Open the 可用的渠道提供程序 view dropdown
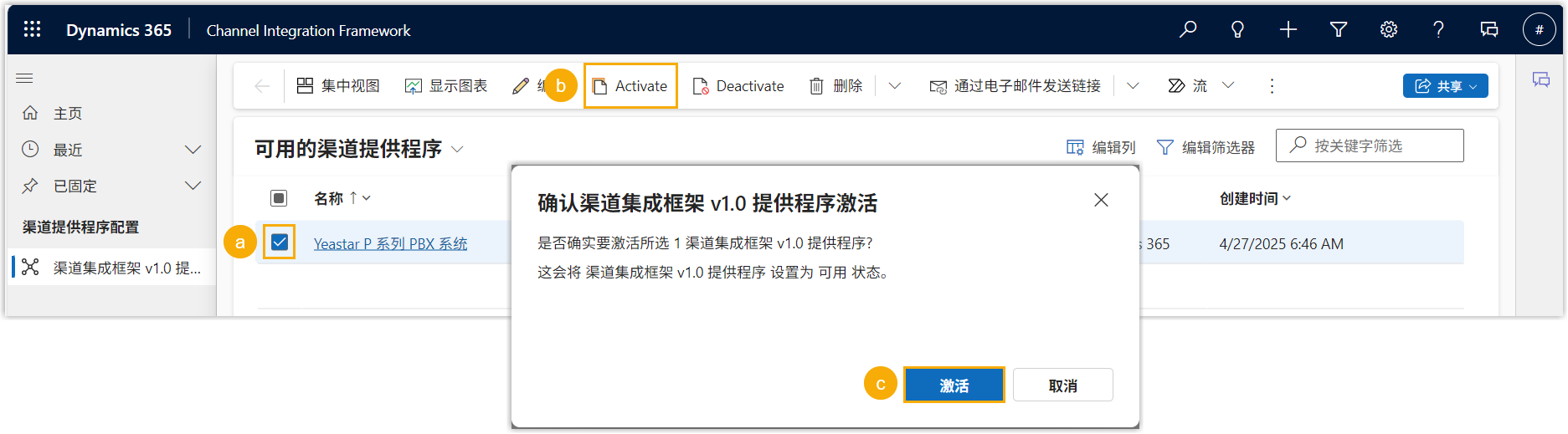This screenshot has height=434, width=1568. [457, 150]
